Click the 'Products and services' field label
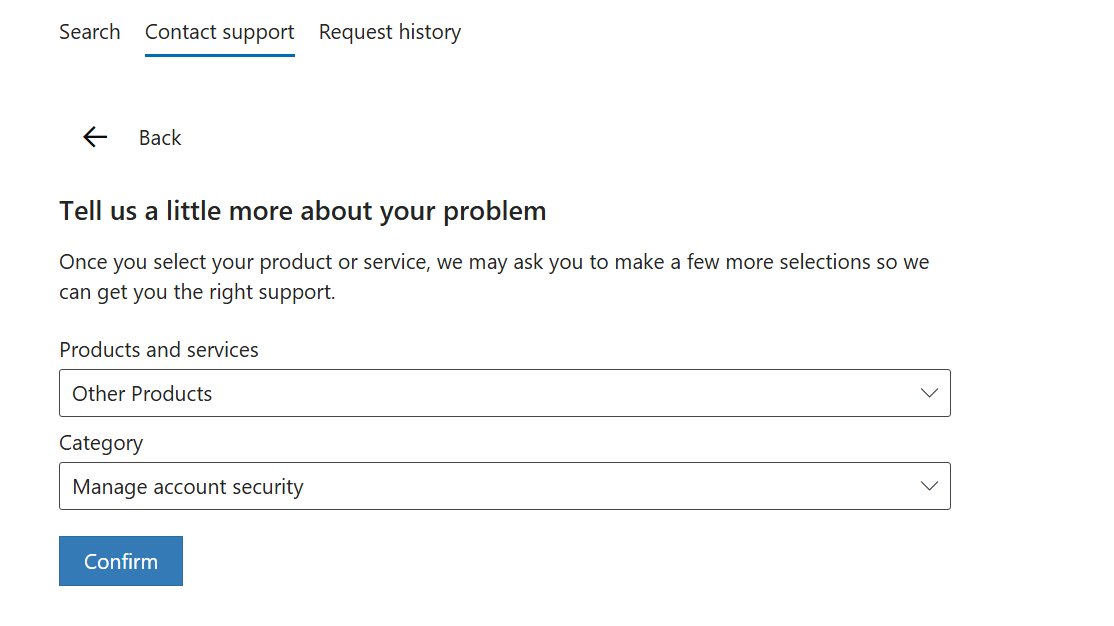This screenshot has width=1114, height=626. point(159,350)
